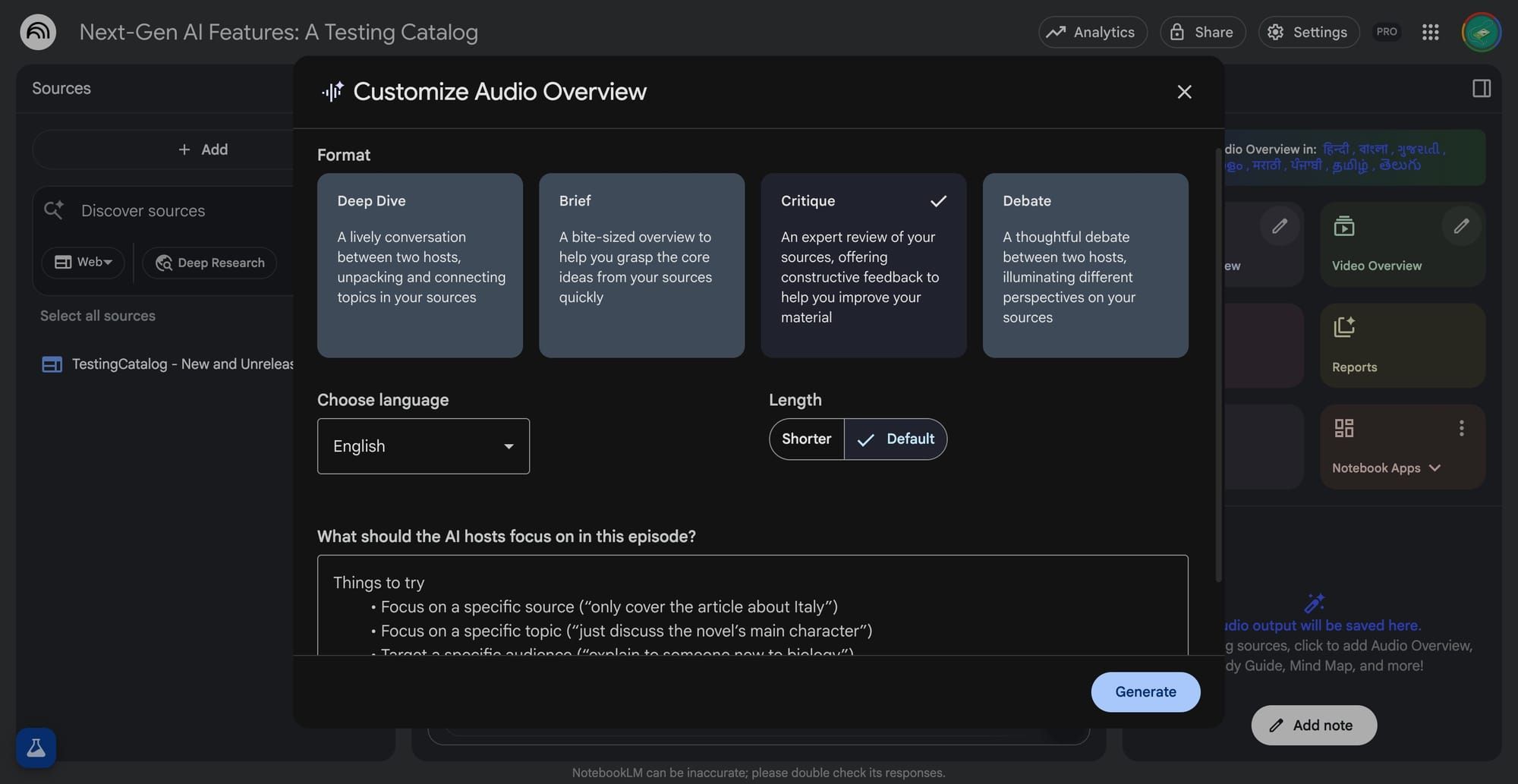The height and width of the screenshot is (784, 1518).
Task: Choose the Default length option
Action: (896, 439)
